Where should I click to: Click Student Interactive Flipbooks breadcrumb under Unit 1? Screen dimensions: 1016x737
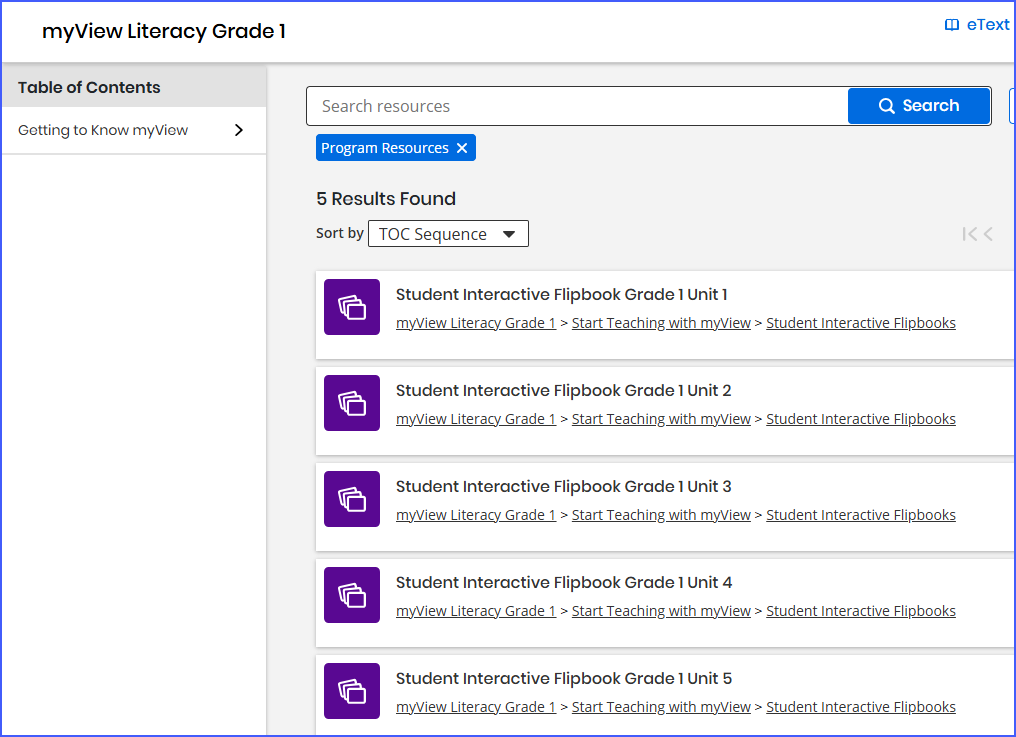point(861,323)
